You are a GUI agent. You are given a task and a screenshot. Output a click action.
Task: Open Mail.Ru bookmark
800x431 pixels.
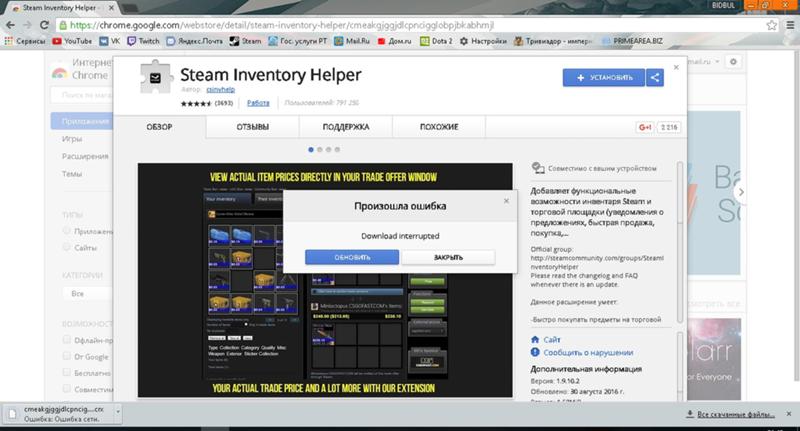tap(352, 41)
